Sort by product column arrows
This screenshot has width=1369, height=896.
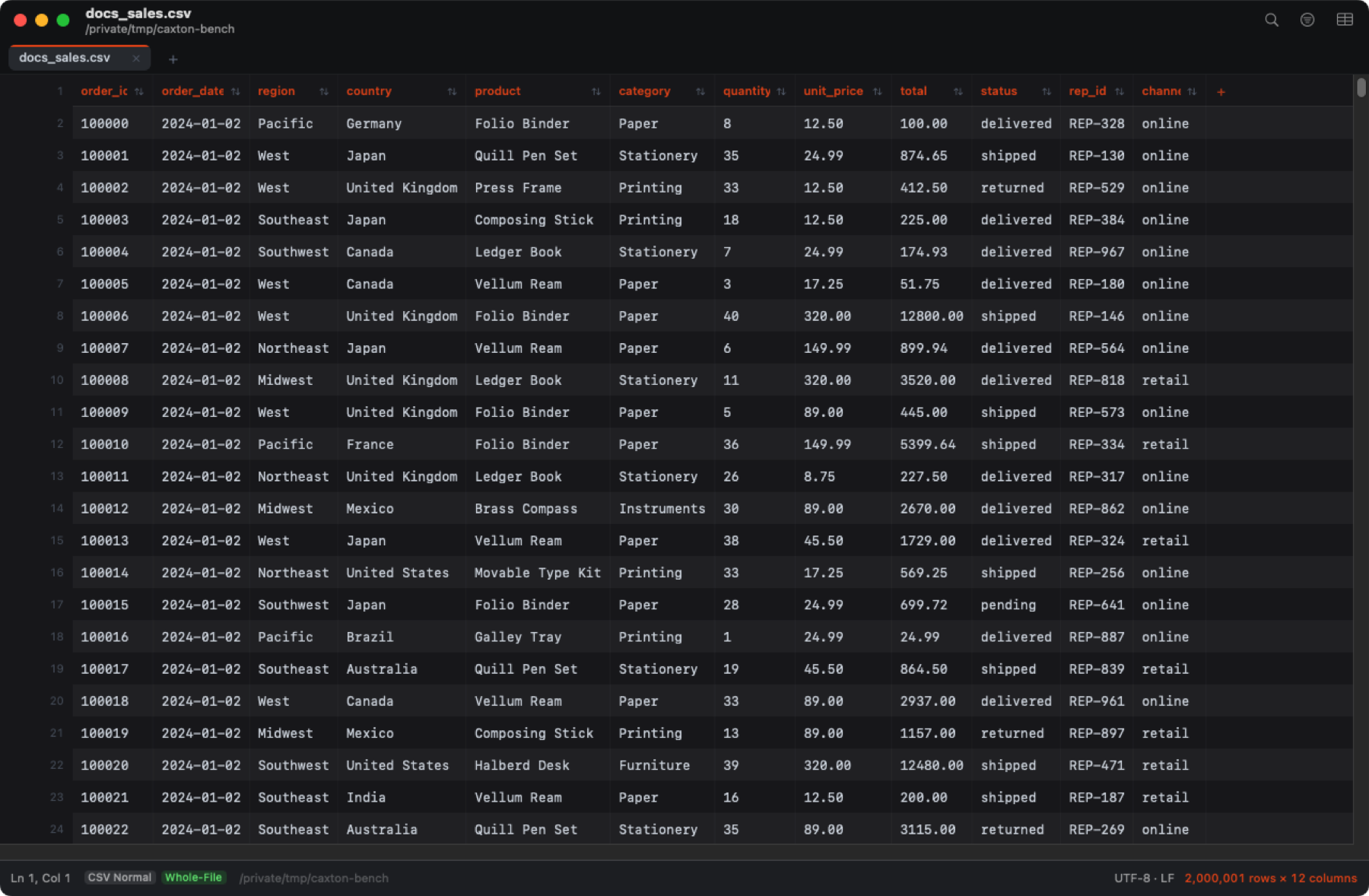click(x=596, y=91)
